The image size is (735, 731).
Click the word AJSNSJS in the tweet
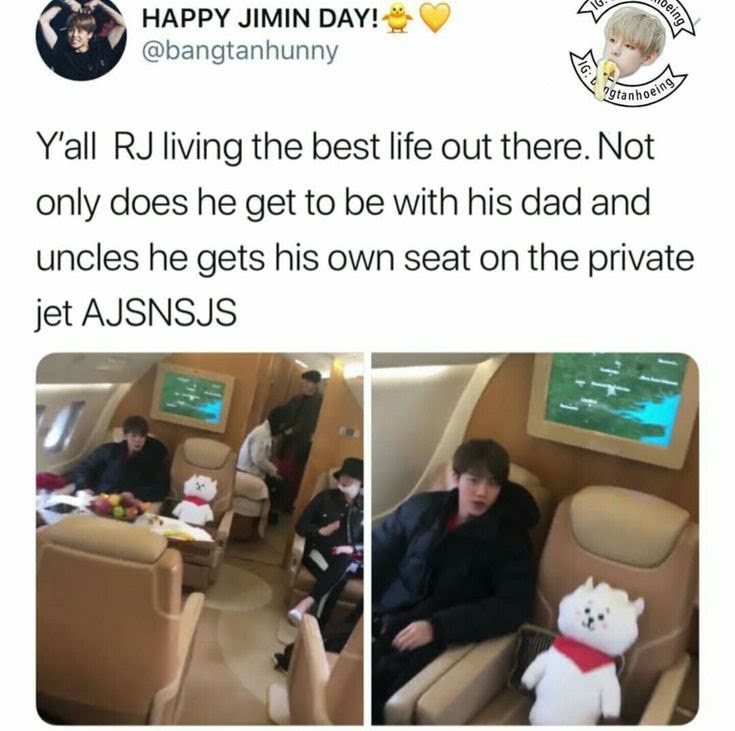(158, 313)
